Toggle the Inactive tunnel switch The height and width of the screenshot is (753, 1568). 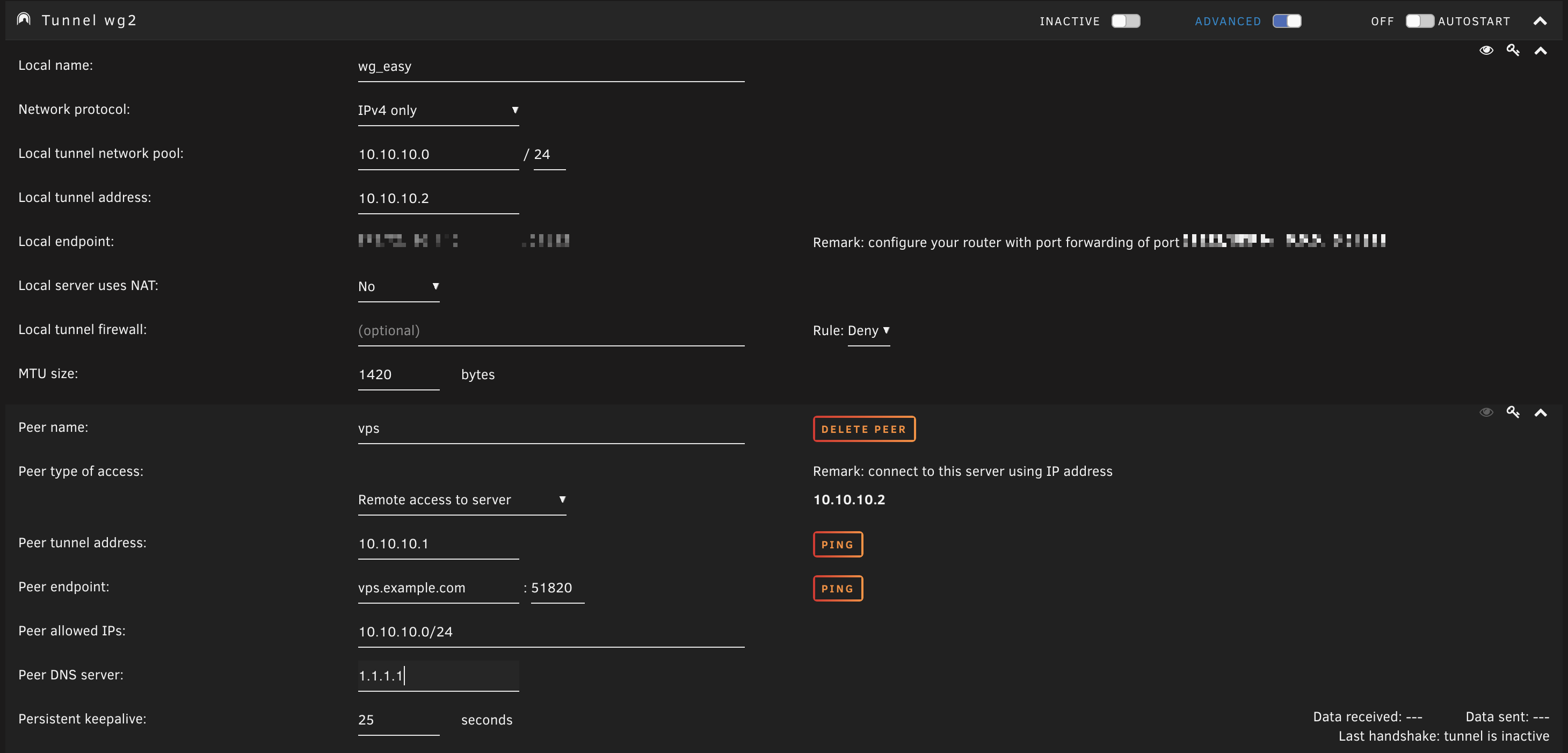coord(1125,21)
